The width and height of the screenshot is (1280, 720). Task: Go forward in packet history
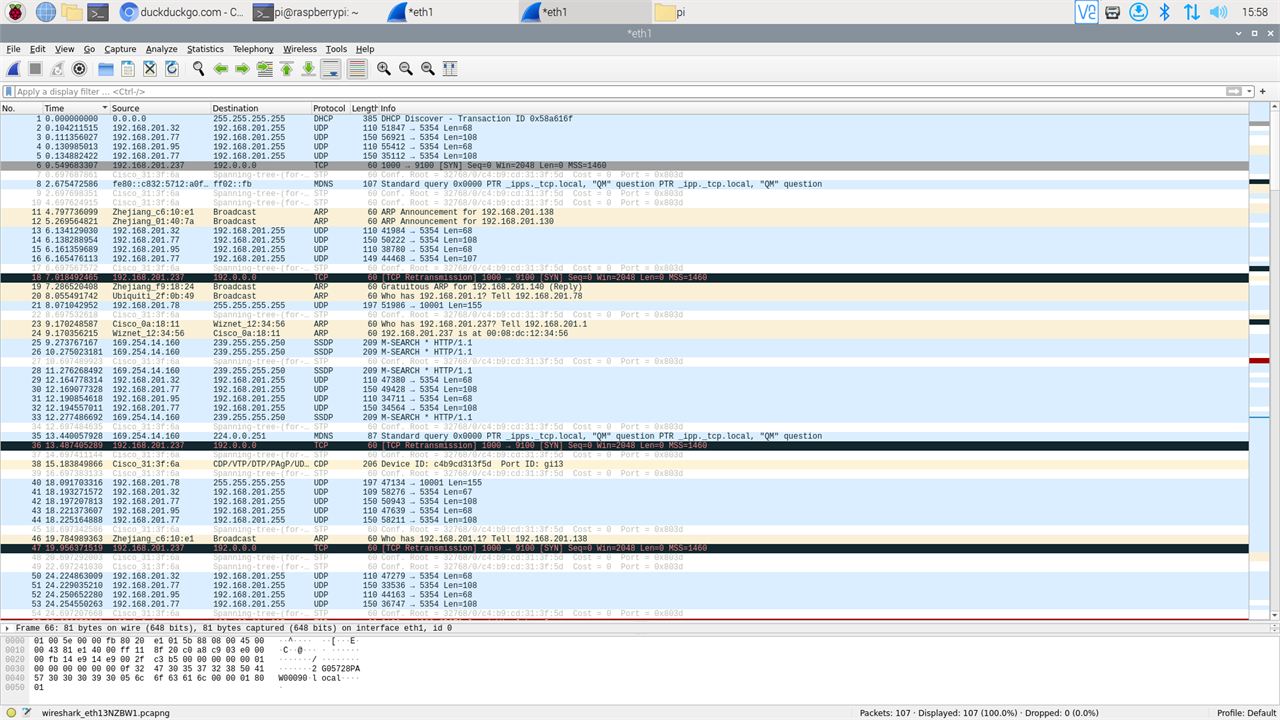242,69
